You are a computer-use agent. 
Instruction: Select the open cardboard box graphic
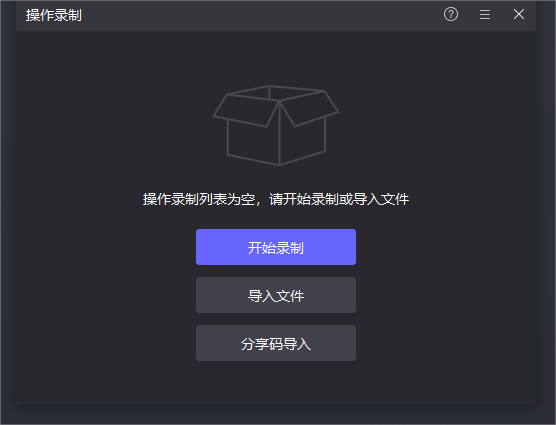point(276,125)
